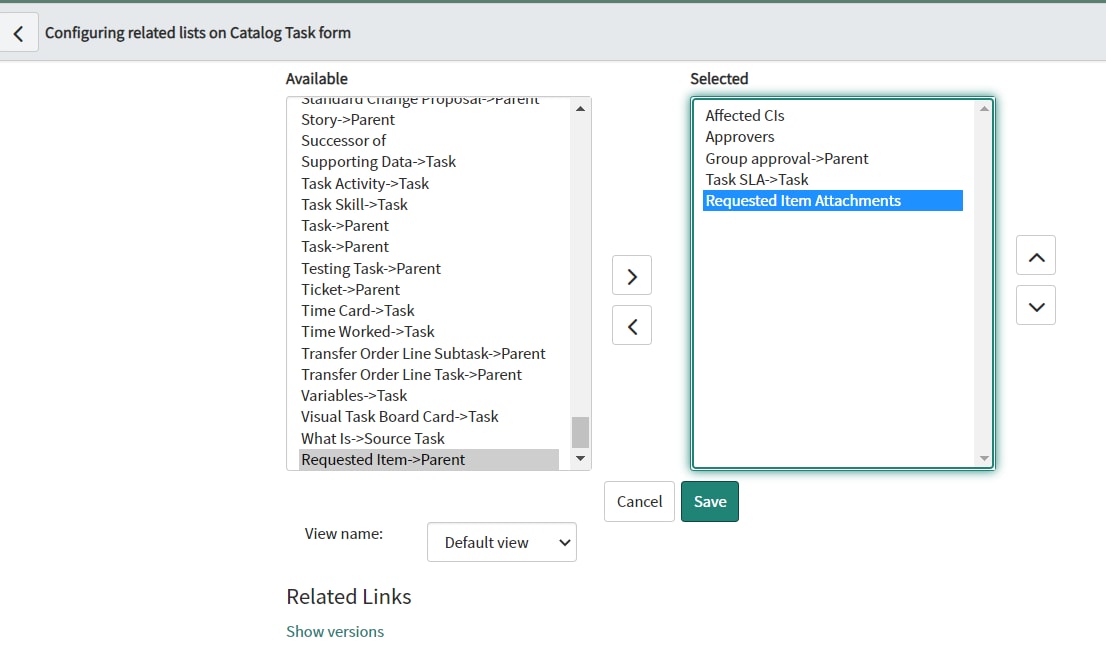Click the Cancel button

click(x=638, y=501)
